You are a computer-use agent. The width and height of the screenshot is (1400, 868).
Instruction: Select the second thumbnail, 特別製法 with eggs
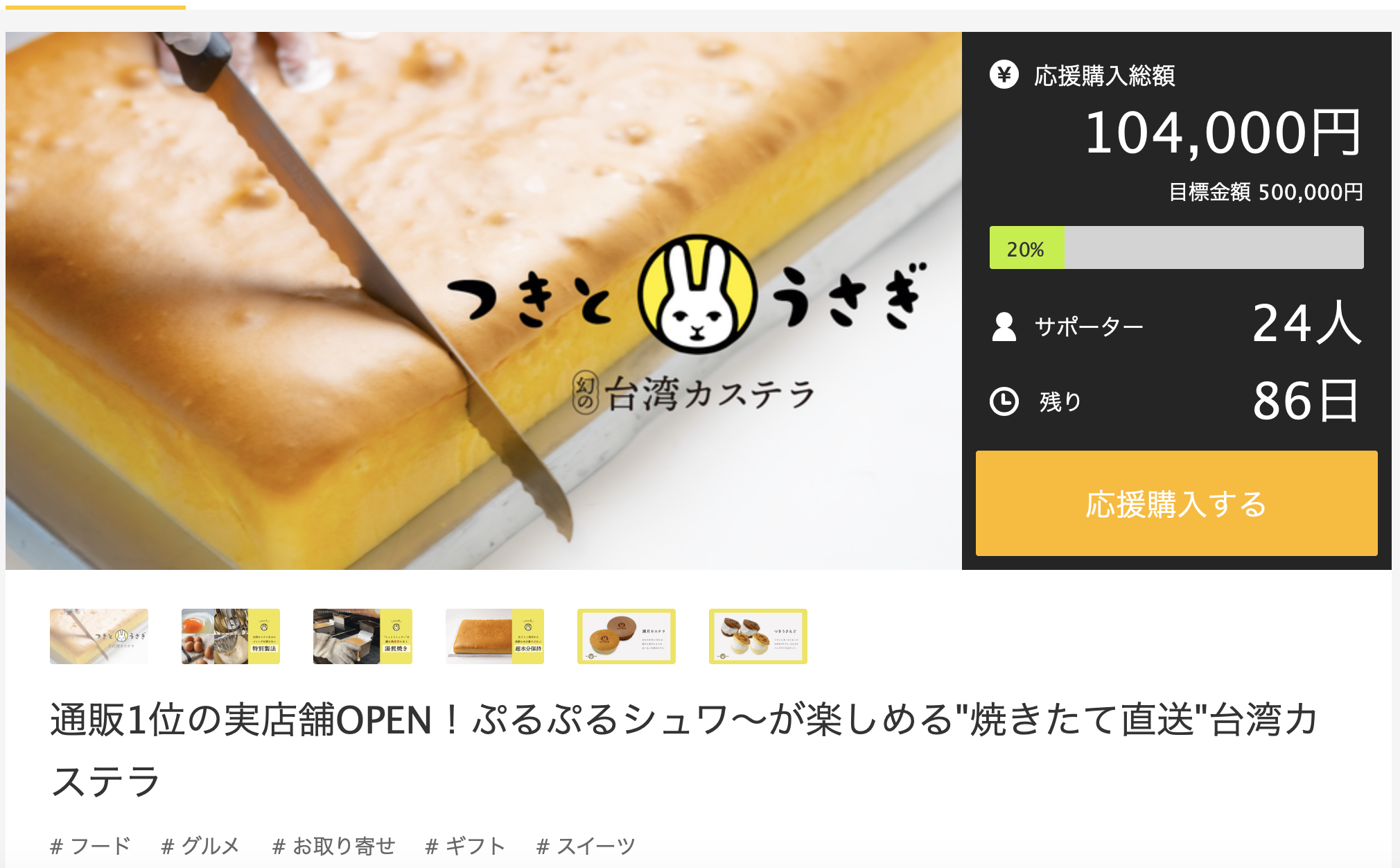231,636
